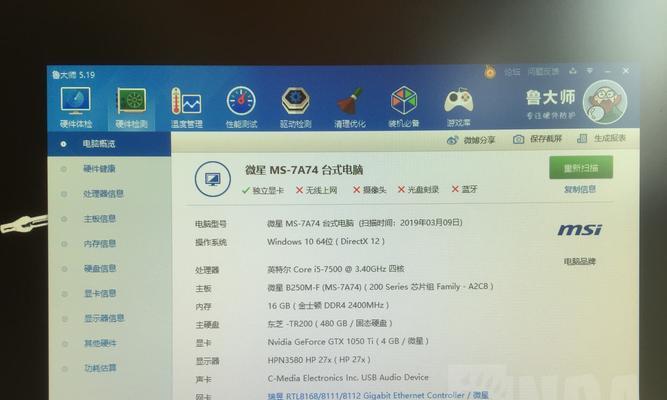Open 温度管理 thermometer icon
The width and height of the screenshot is (667, 400).
(x=186, y=101)
